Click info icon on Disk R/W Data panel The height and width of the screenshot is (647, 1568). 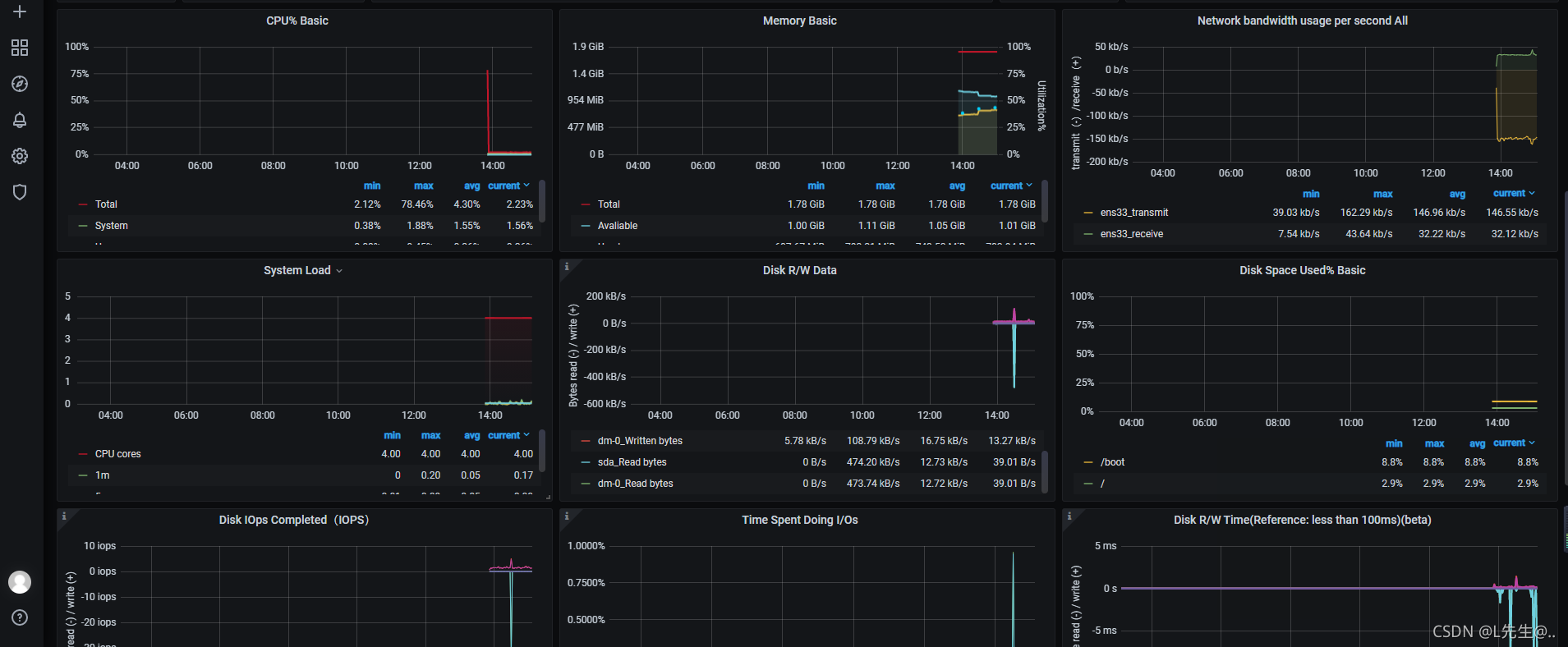tap(567, 266)
